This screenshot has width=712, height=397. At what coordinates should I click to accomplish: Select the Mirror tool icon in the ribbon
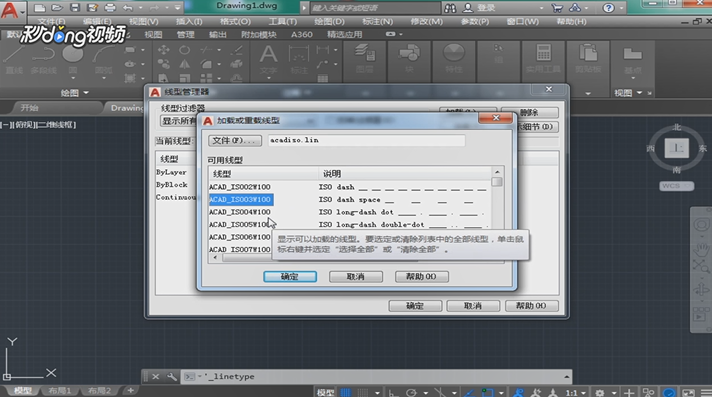184,65
